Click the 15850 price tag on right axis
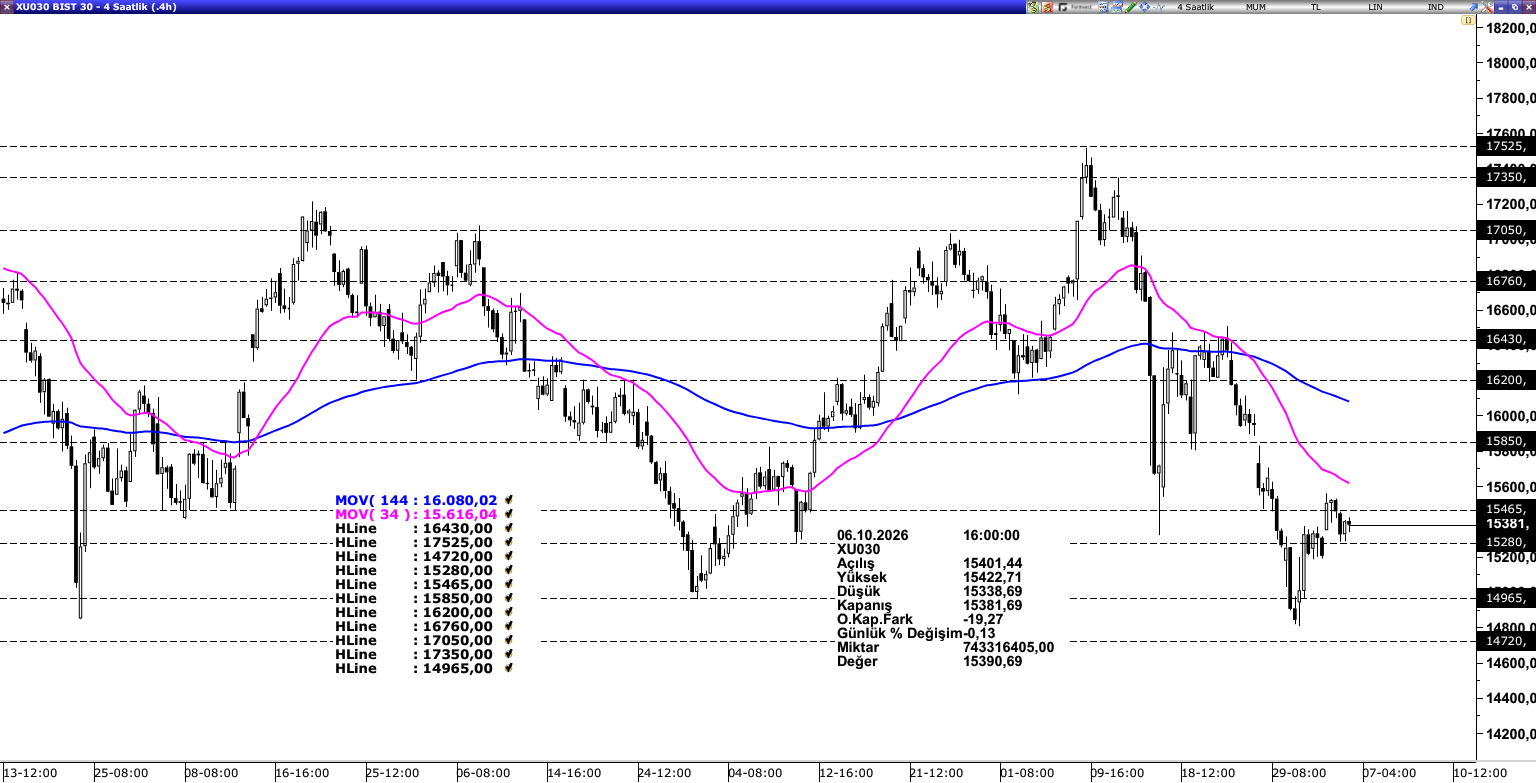 1505,441
